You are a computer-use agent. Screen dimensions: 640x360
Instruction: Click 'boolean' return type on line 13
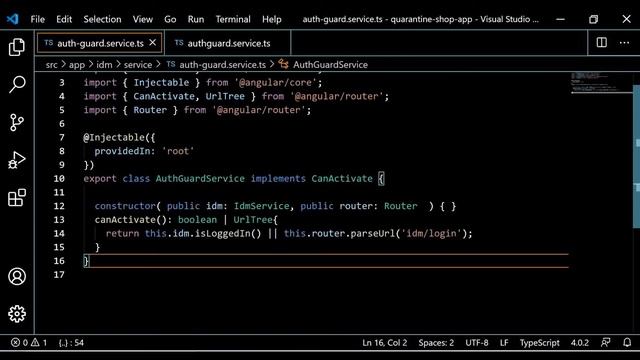(x=197, y=220)
